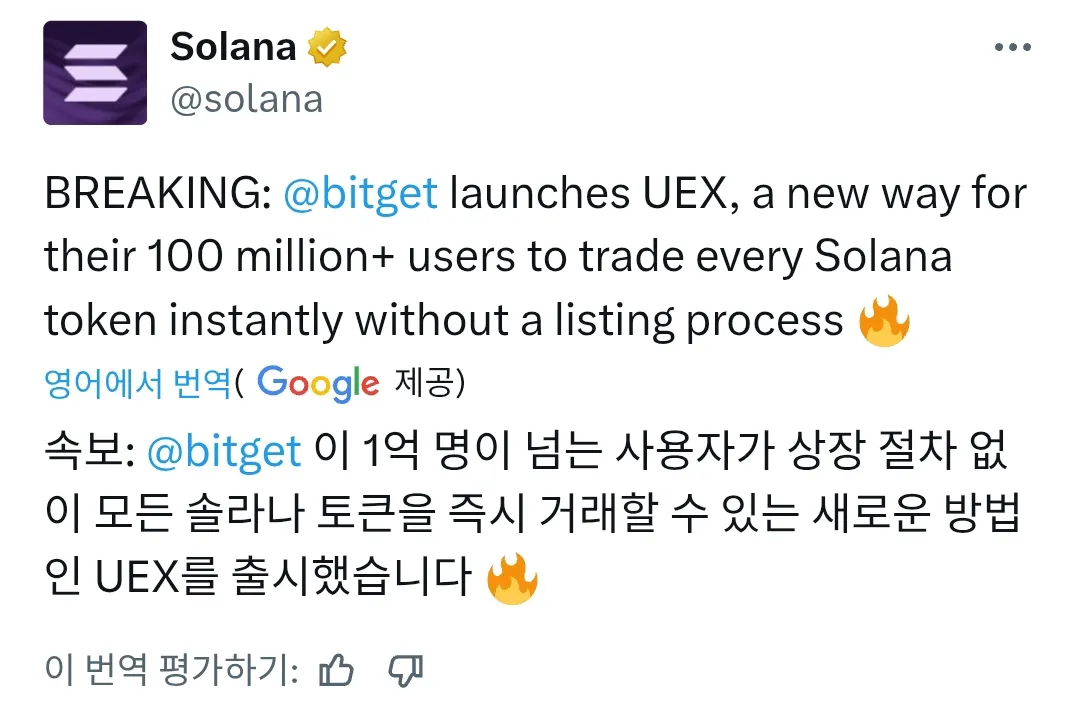Click the fire emoji after '출시했습니다'
The image size is (1080, 703).
coord(512,580)
